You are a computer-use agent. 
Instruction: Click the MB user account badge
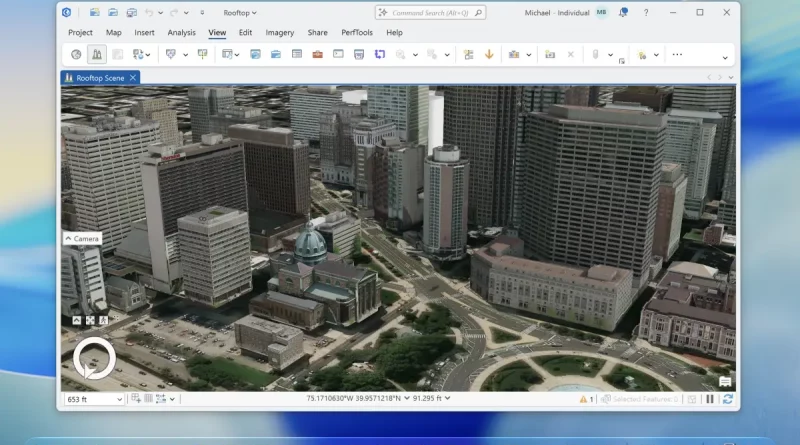tap(602, 12)
